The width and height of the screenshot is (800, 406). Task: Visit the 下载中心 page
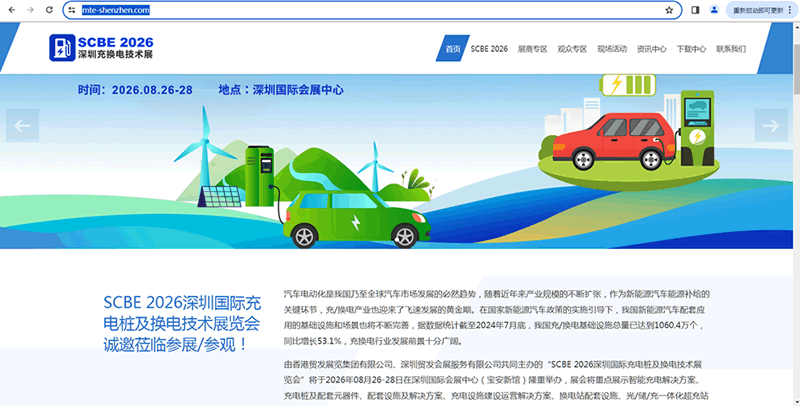(x=691, y=48)
